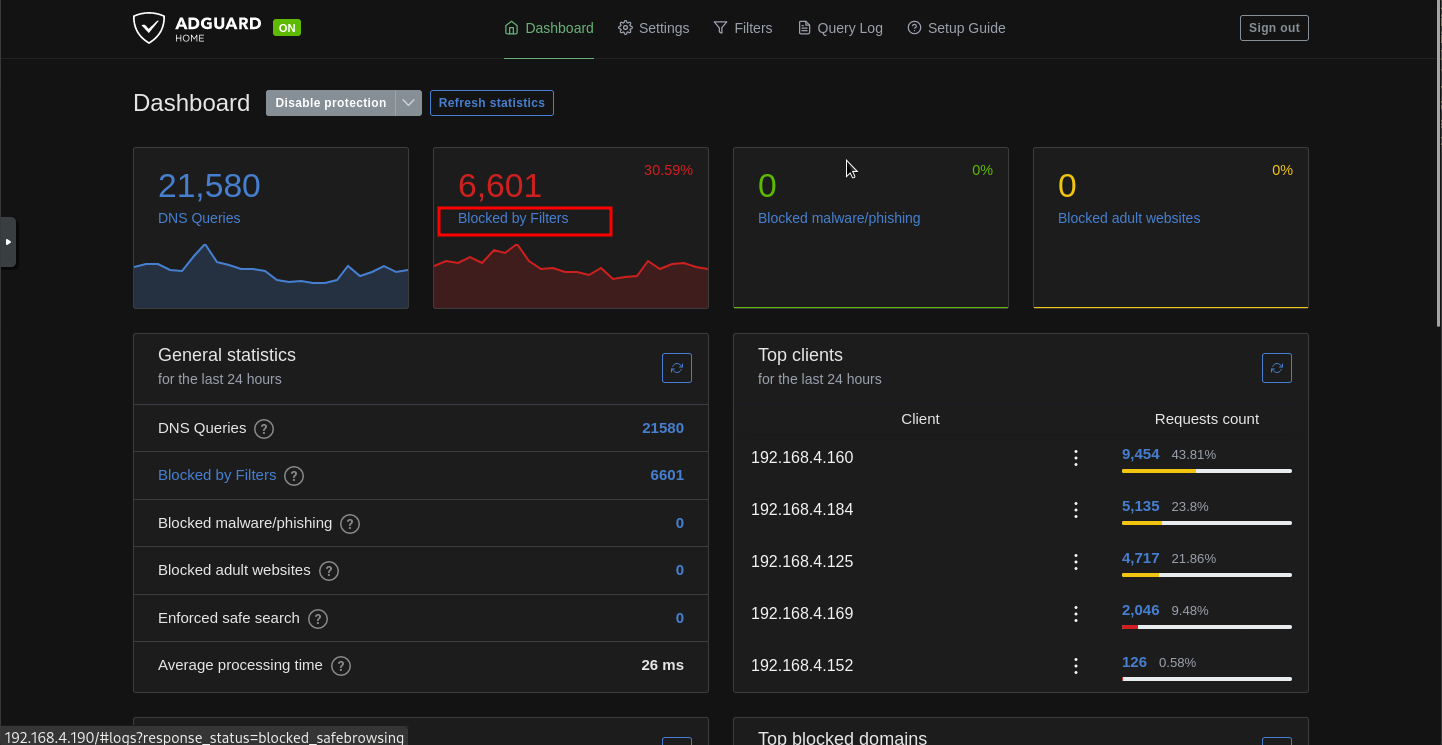Click the 43.81% percentage text
Screen dimensions: 1442x745
coord(1194,455)
